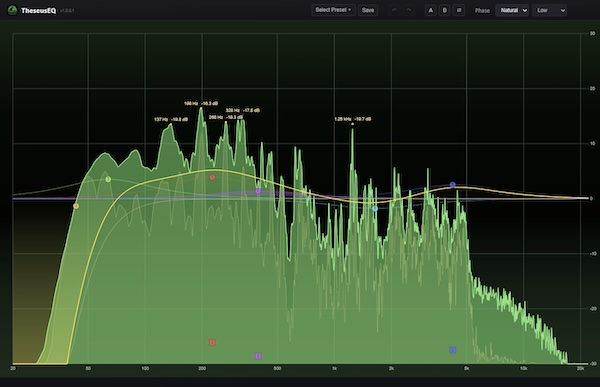Viewport: 600px width, 387px height.
Task: Click the 198 Hz peak label
Action: (201, 103)
